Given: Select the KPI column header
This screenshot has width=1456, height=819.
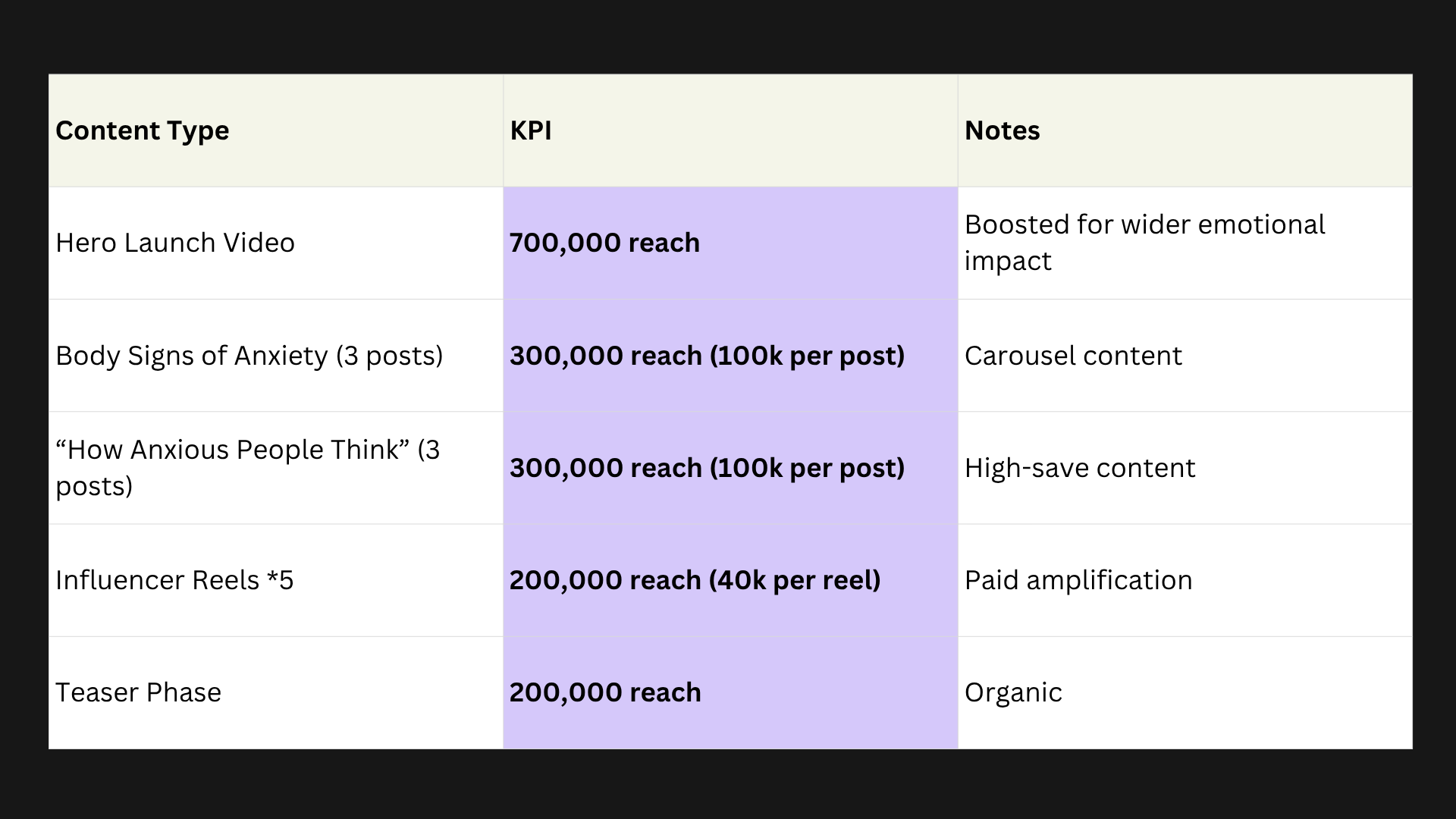Looking at the screenshot, I should [x=730, y=130].
